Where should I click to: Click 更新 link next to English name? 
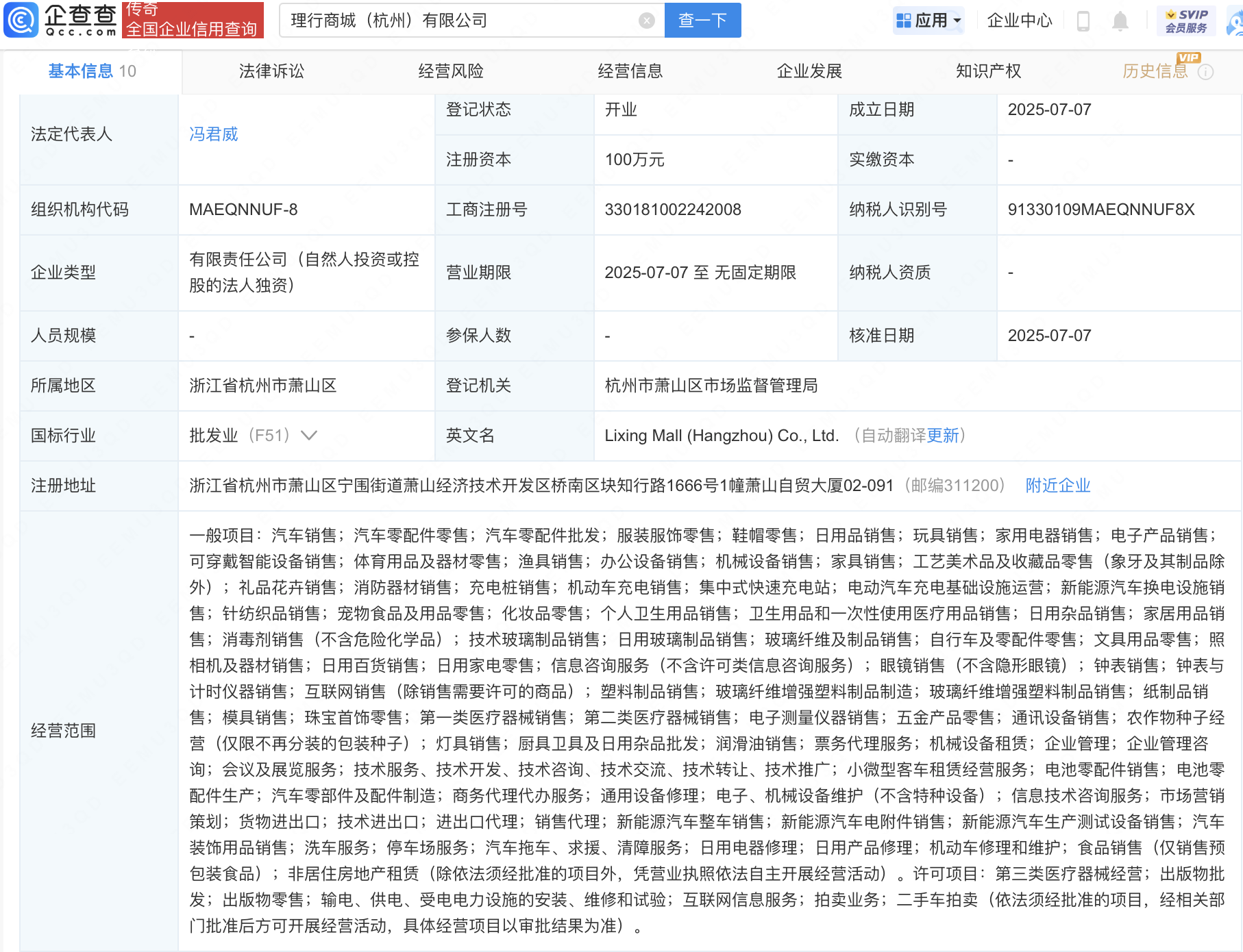coord(943,436)
